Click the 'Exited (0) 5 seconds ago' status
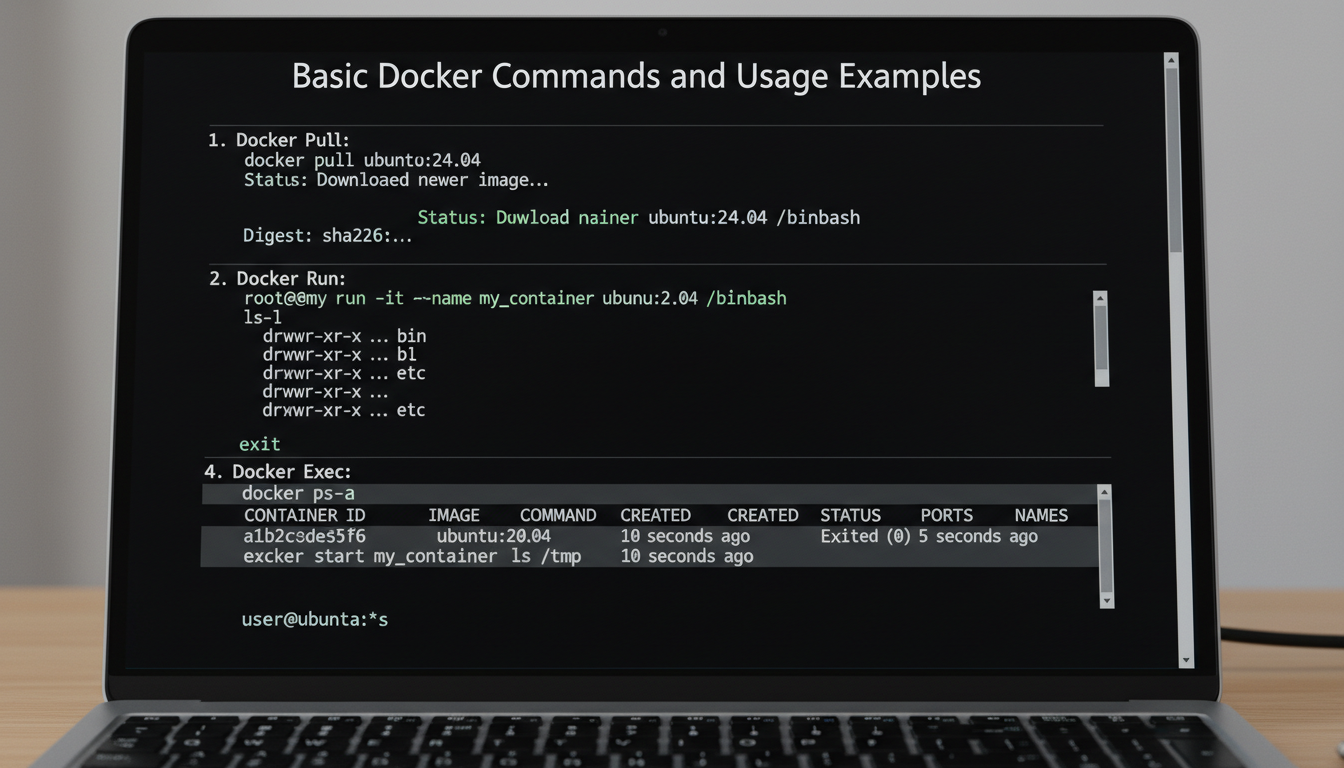Screen dimensions: 1344x768 coord(929,537)
